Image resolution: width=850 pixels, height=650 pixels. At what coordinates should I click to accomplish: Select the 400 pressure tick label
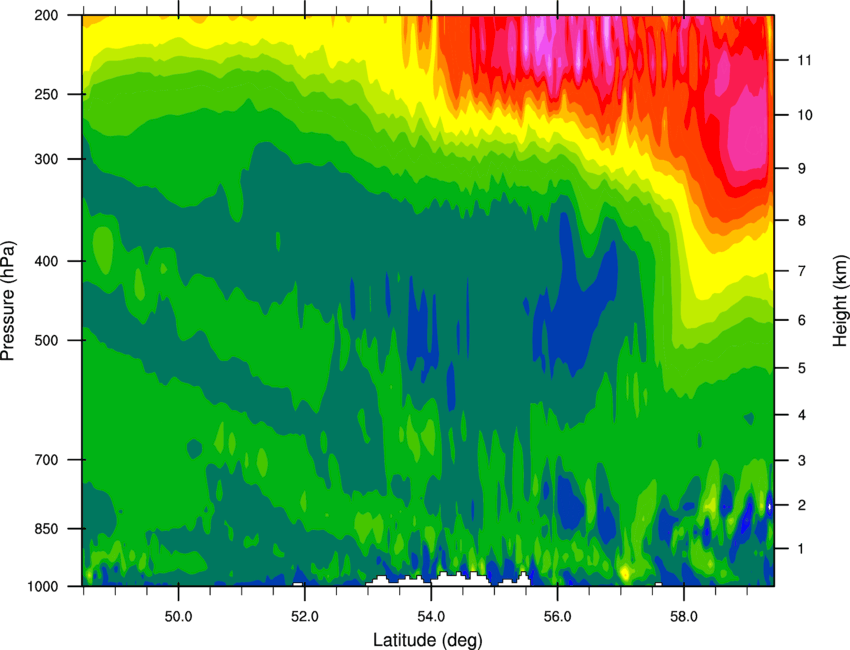tap(47, 261)
